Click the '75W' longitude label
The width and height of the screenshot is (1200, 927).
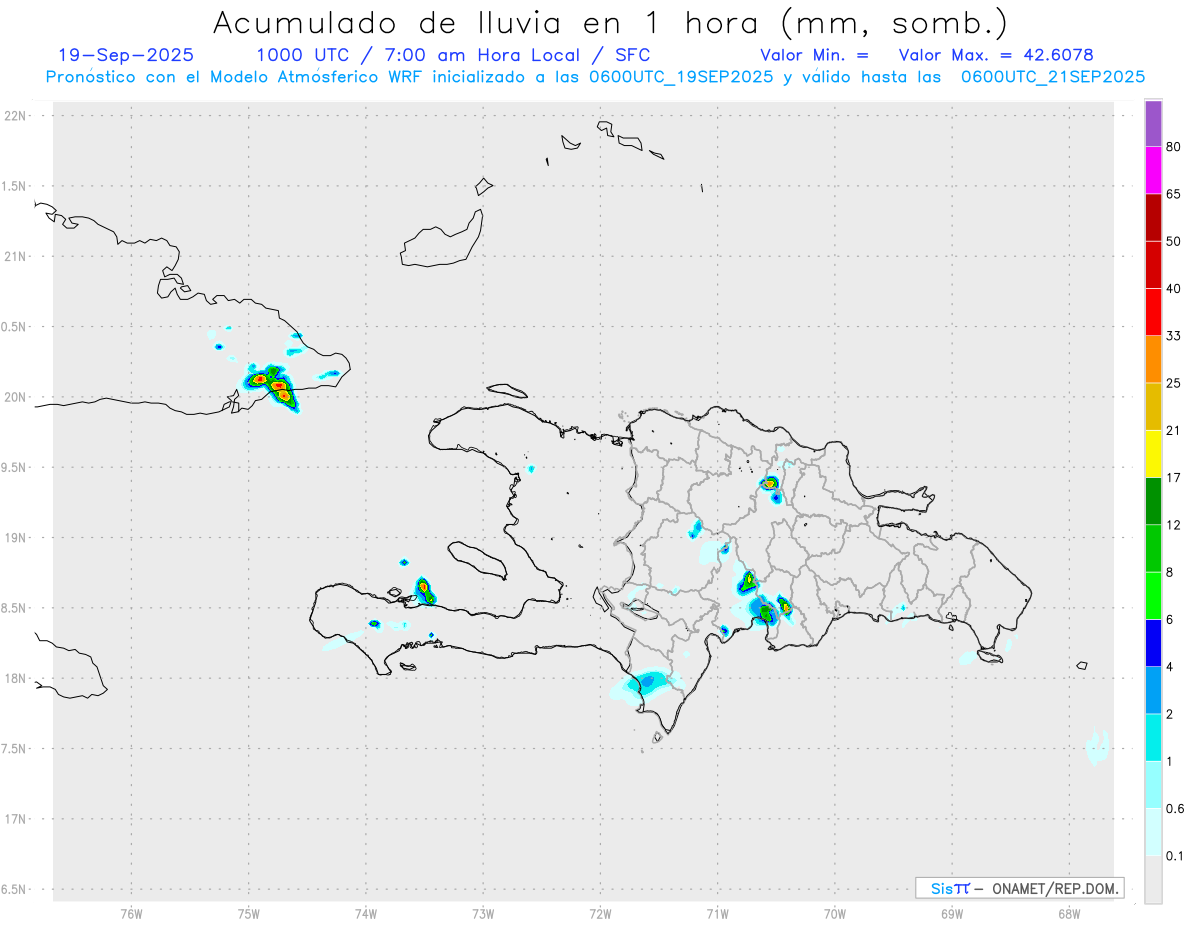pos(249,914)
